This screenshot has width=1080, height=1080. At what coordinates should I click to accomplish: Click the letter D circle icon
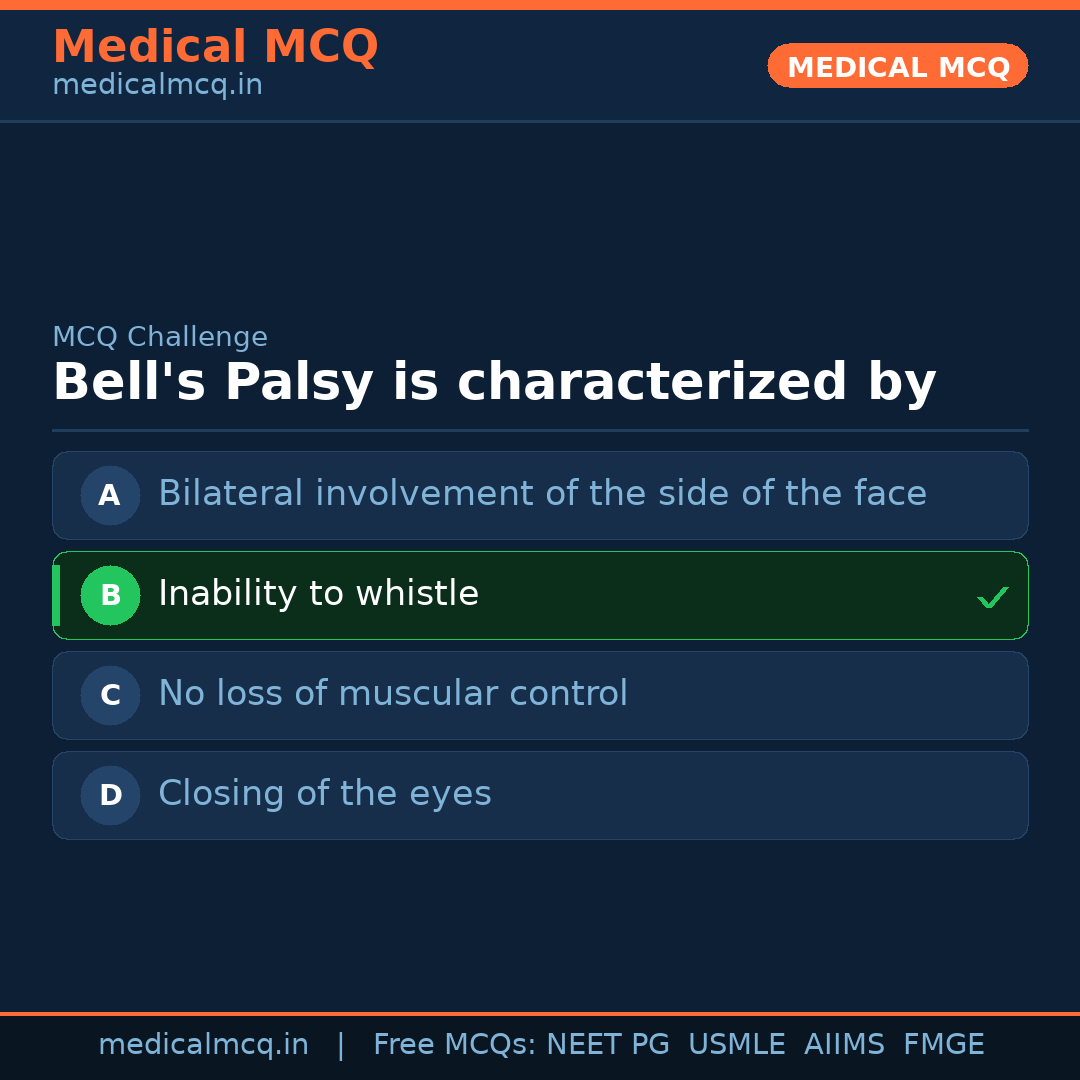110,795
